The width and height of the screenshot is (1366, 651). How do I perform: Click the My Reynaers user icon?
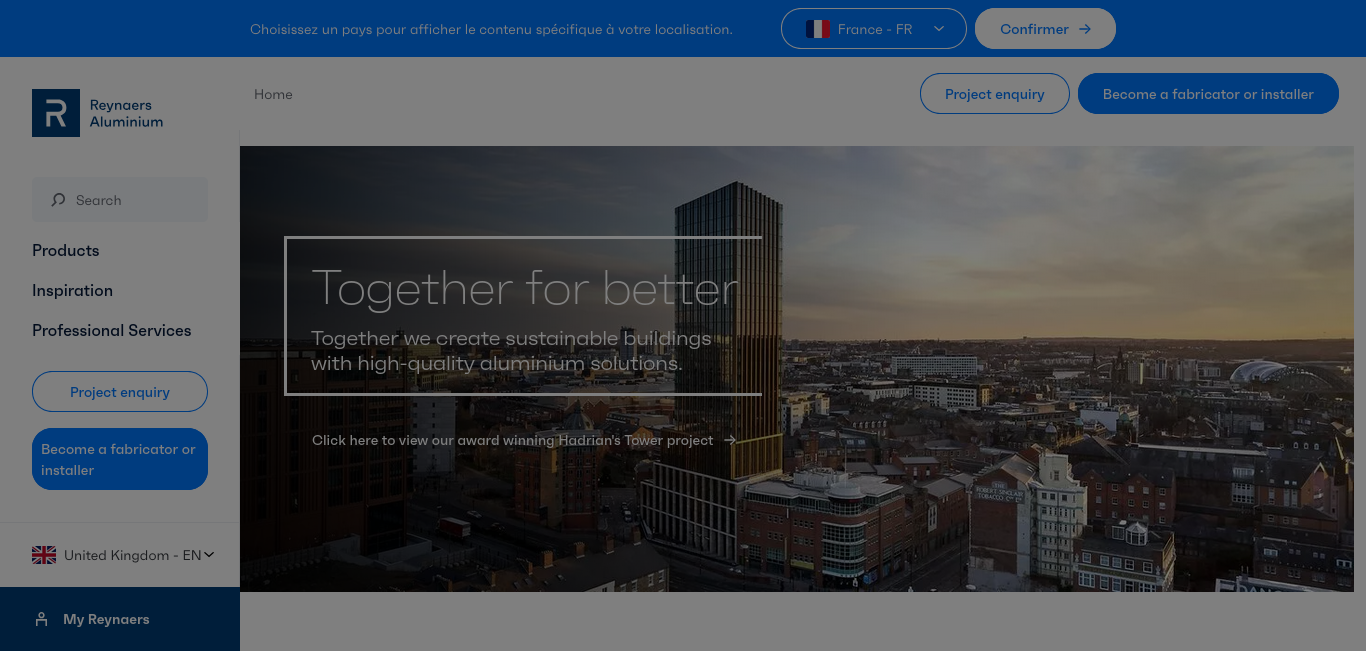click(x=41, y=619)
